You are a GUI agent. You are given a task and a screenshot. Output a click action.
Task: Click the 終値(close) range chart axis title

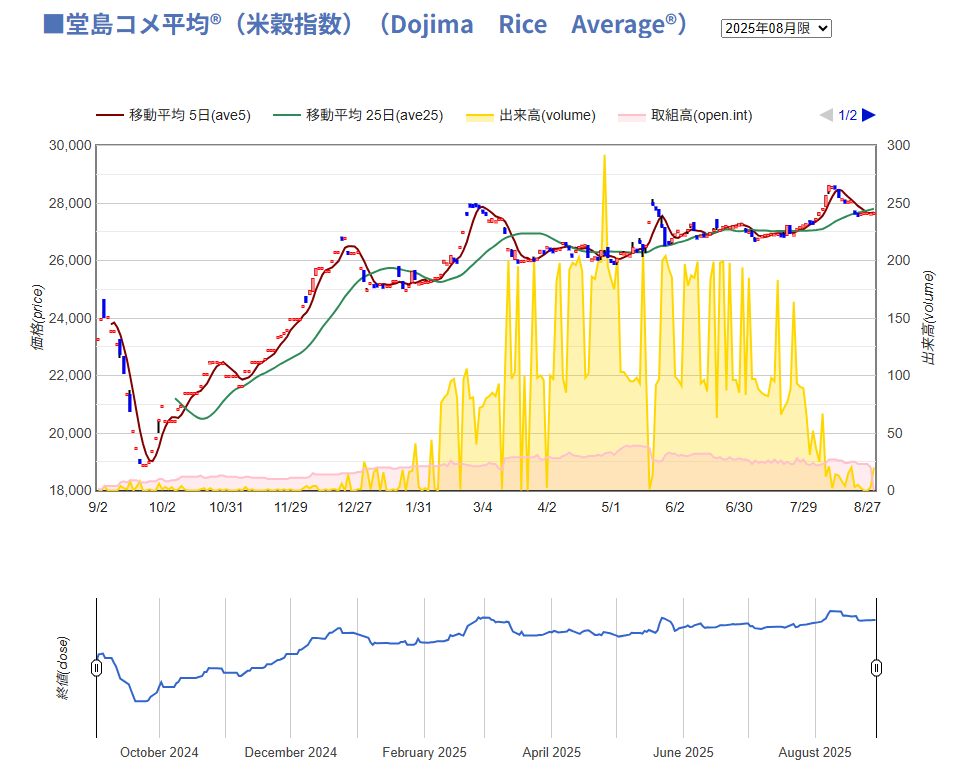coord(62,668)
